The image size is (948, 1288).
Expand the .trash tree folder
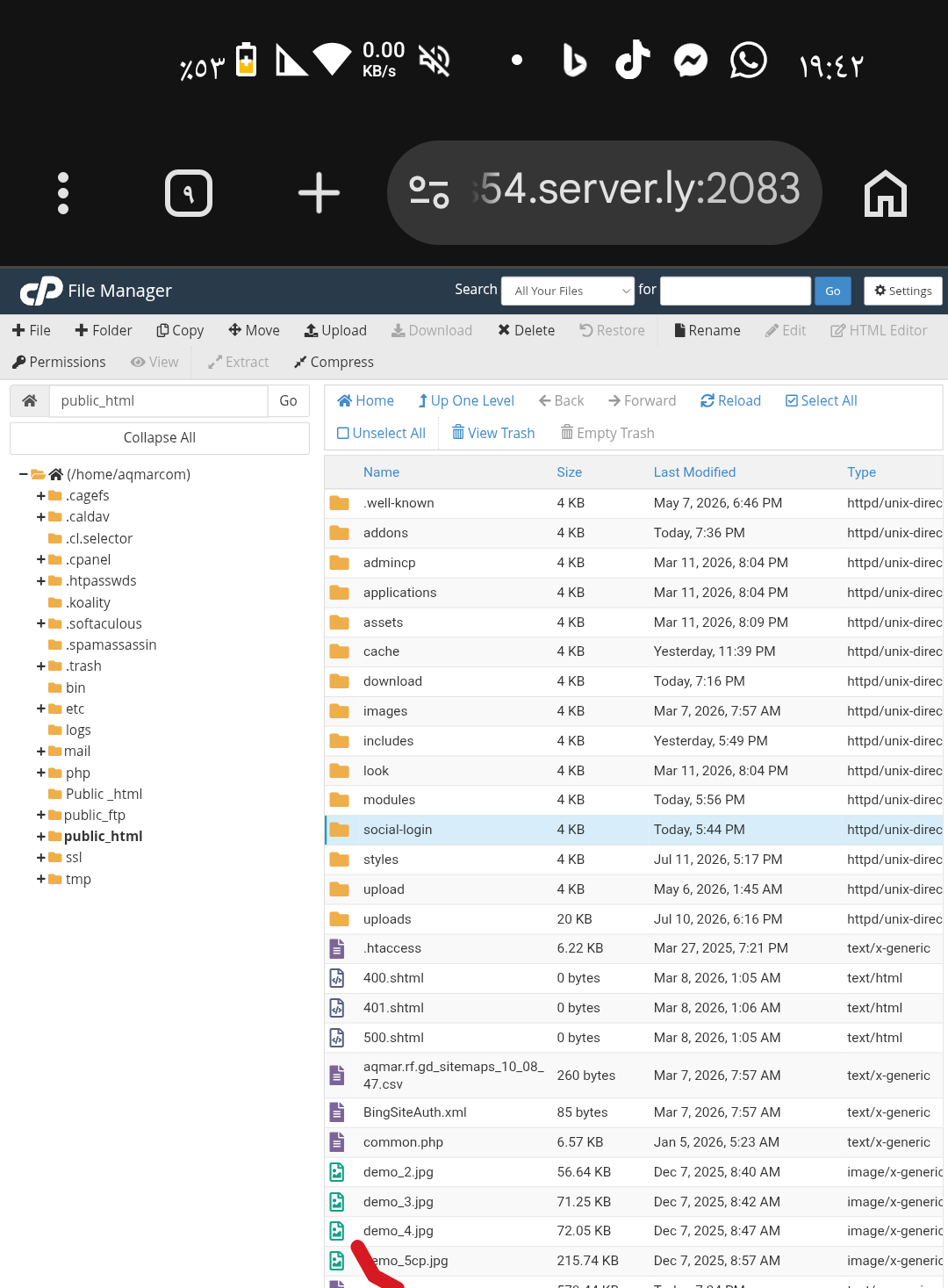pyautogui.click(x=41, y=666)
